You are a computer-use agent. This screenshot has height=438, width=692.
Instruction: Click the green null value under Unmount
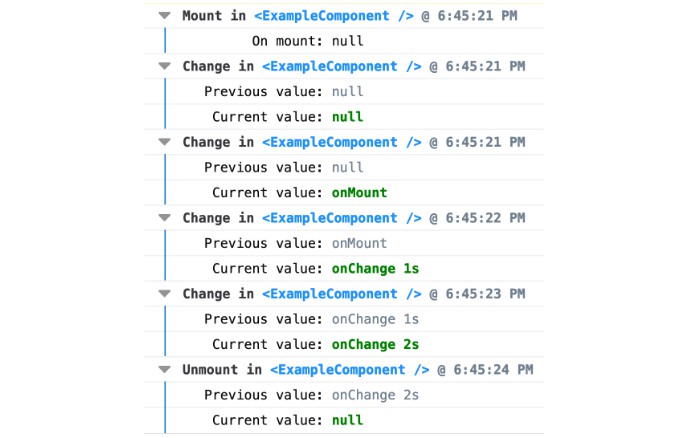point(347,420)
